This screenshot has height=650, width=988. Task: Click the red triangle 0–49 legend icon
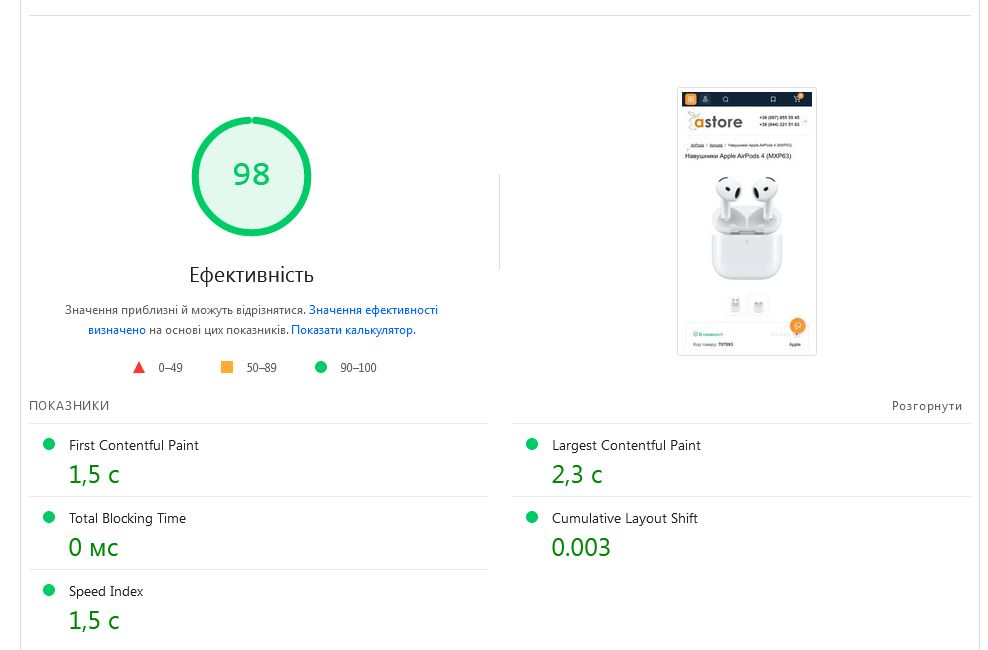[139, 368]
